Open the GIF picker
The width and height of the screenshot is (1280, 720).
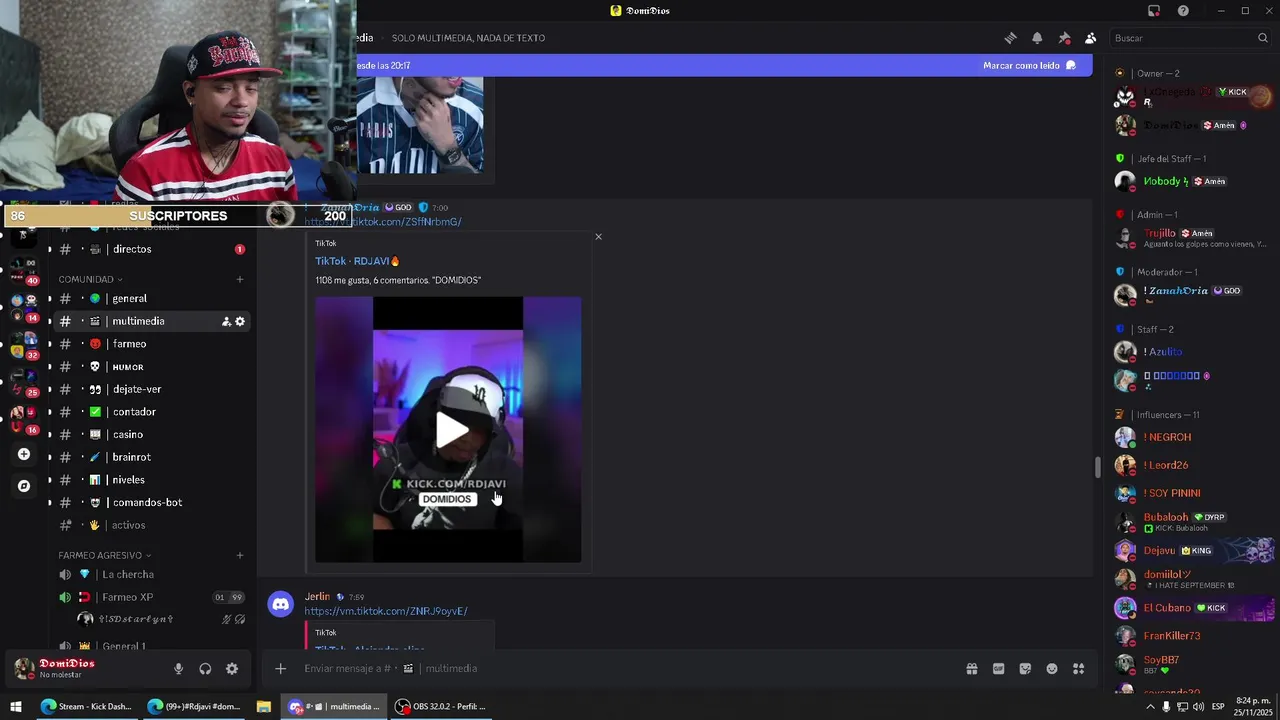pyautogui.click(x=998, y=669)
